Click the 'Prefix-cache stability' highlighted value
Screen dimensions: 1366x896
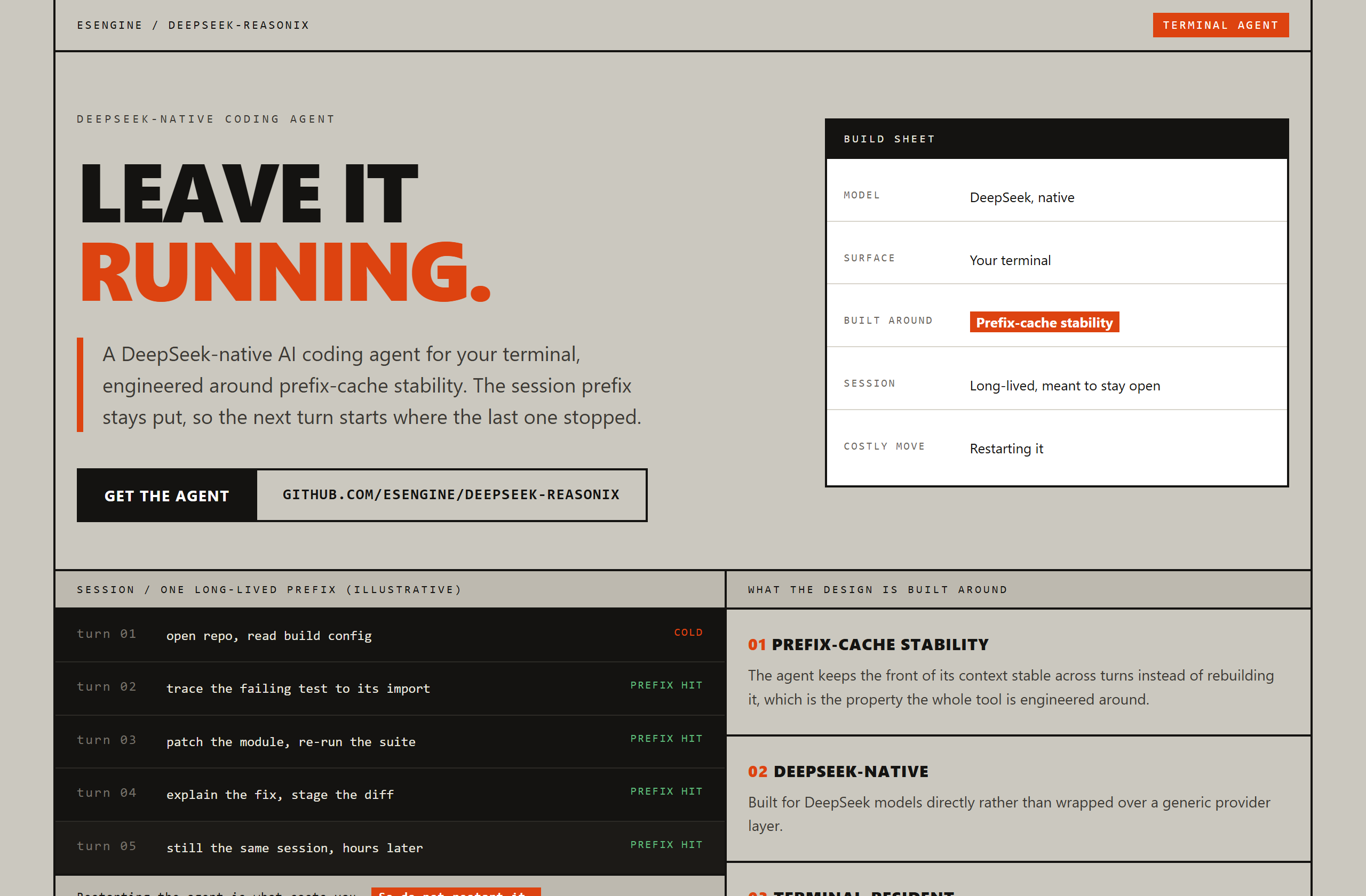[x=1044, y=322]
